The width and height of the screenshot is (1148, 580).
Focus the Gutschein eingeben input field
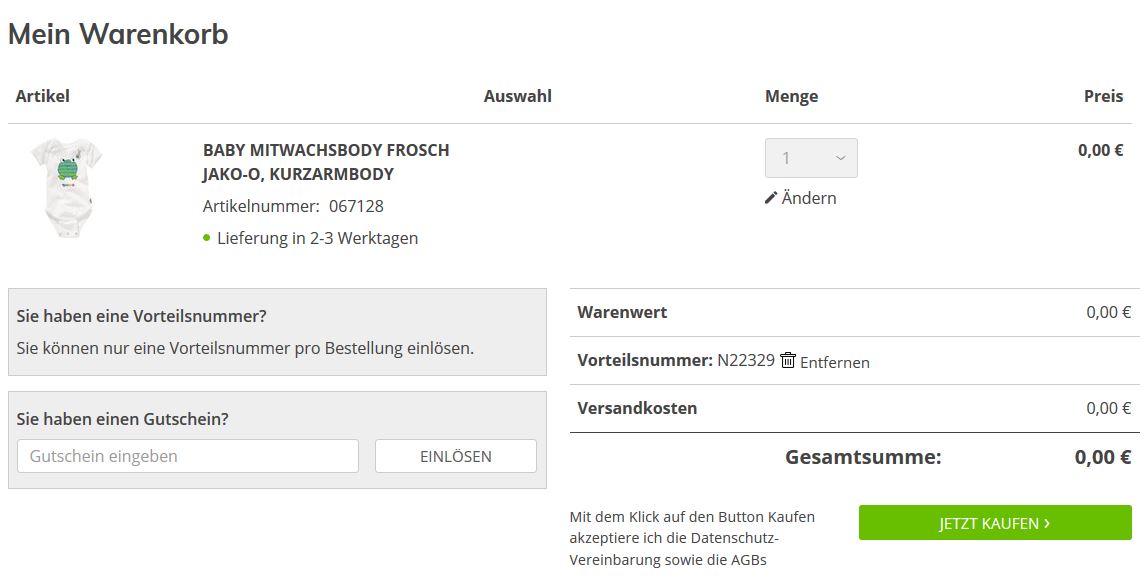(188, 456)
